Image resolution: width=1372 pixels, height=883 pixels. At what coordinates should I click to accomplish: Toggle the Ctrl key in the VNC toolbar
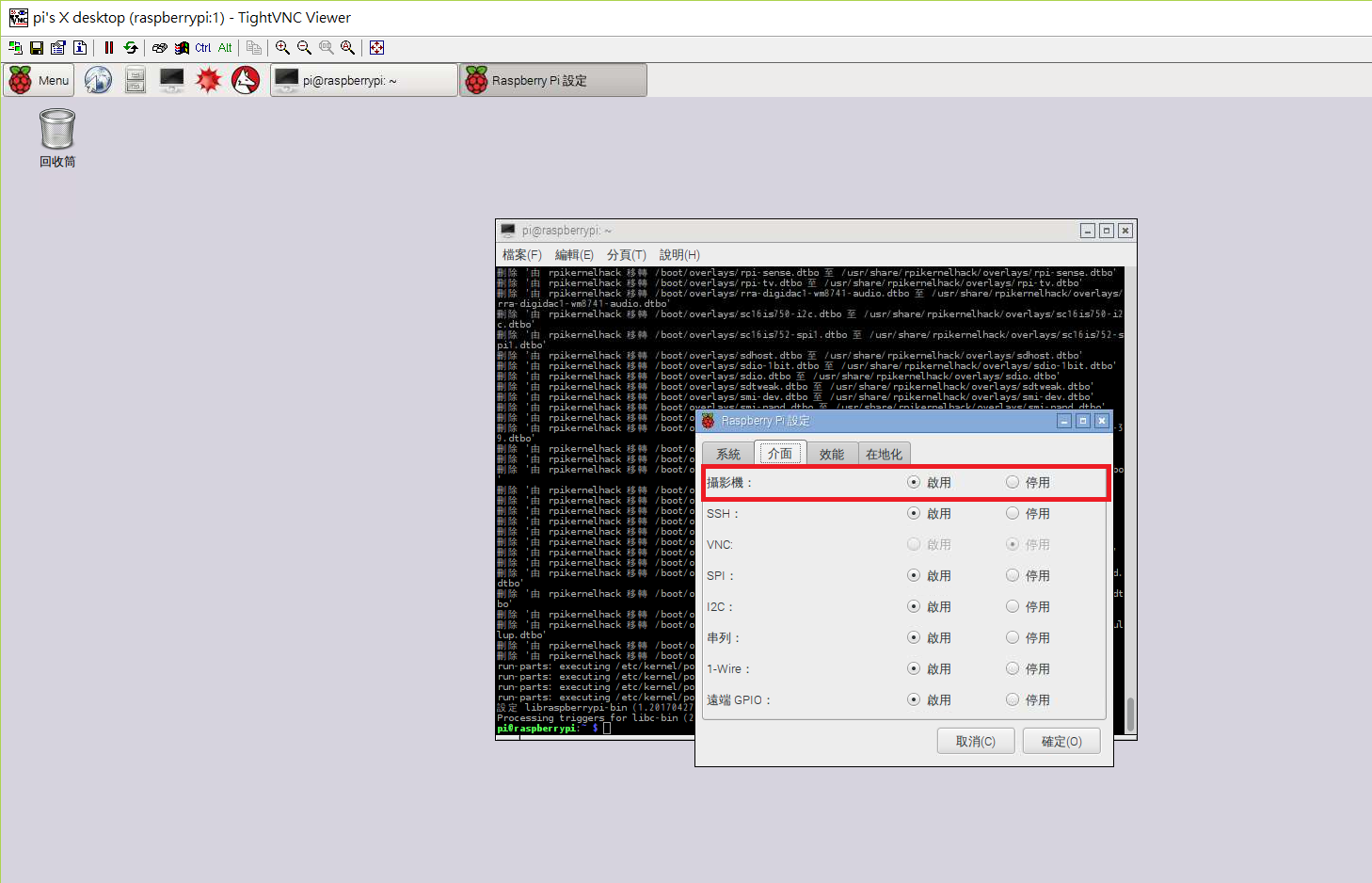tap(203, 48)
